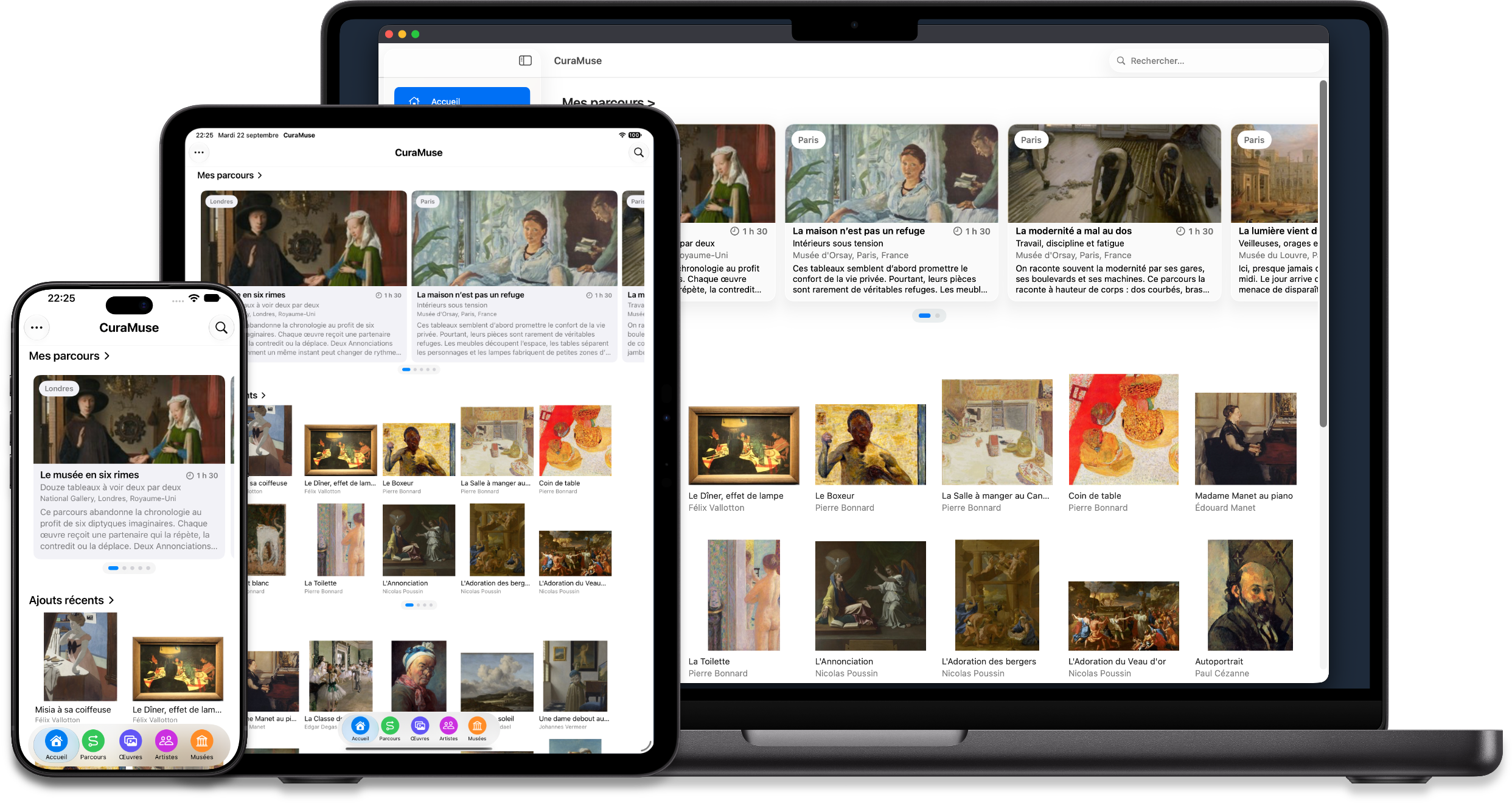Click the Mac window vertical scrollbar

tap(1323, 254)
